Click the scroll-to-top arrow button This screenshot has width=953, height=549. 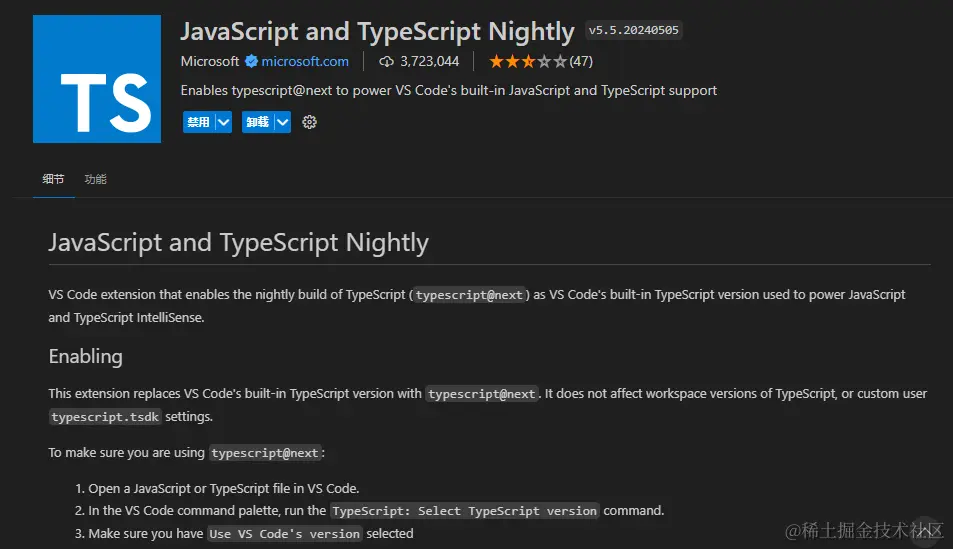(x=926, y=533)
